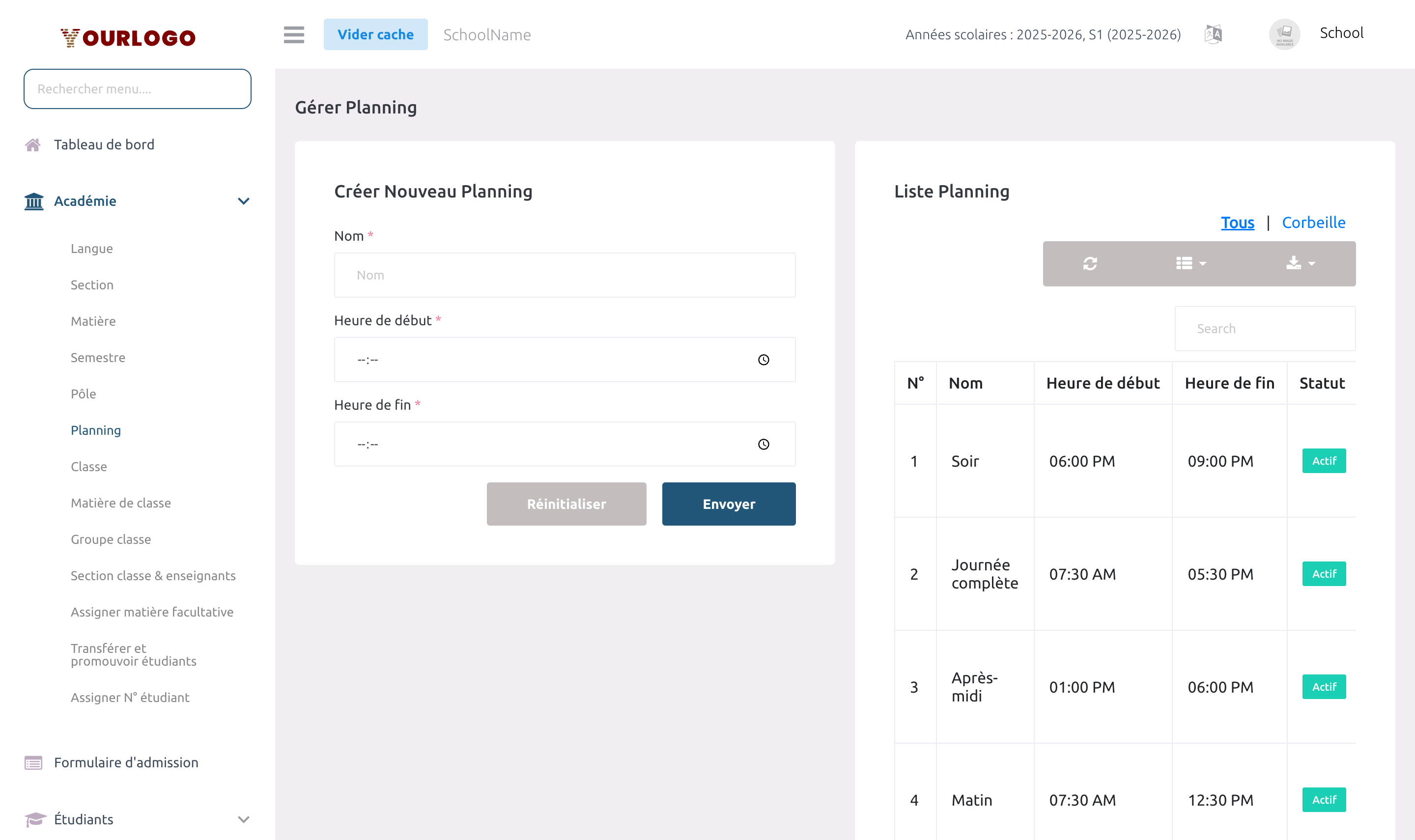This screenshot has height=840, width=1415.
Task: Toggle Actif status for Journée complète
Action: coord(1324,573)
